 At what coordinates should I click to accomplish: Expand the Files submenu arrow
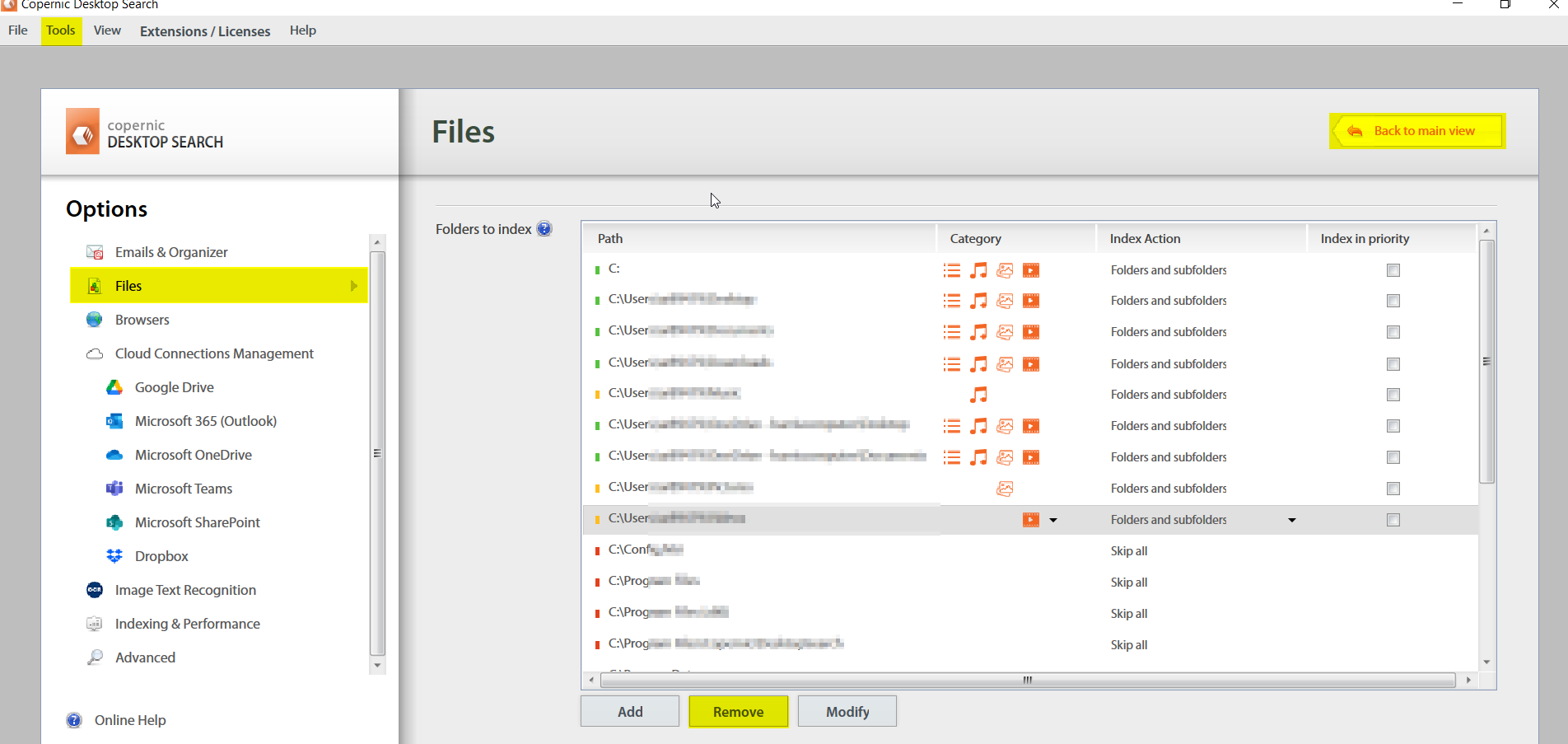pyautogui.click(x=354, y=286)
